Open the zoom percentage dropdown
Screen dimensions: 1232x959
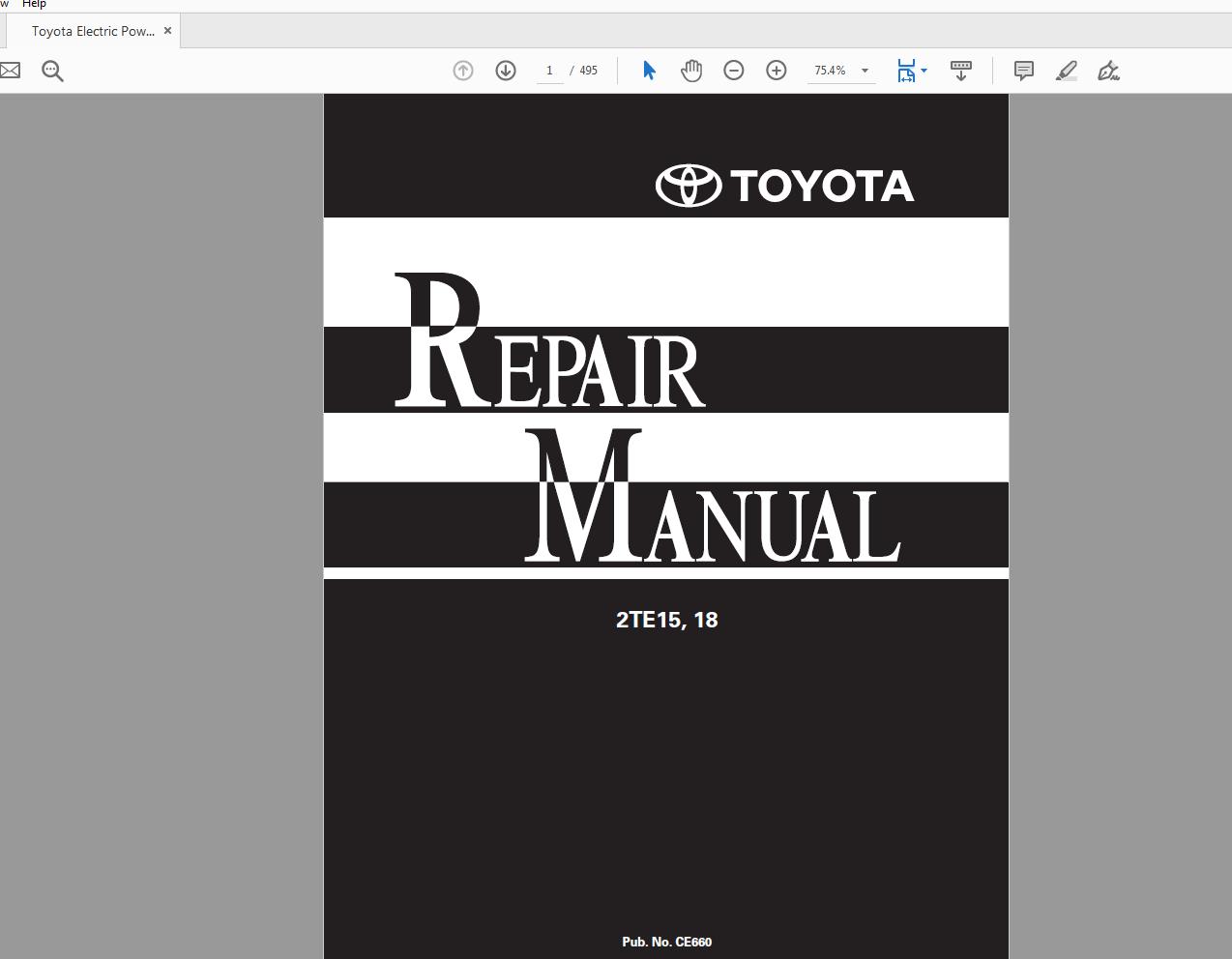(865, 70)
